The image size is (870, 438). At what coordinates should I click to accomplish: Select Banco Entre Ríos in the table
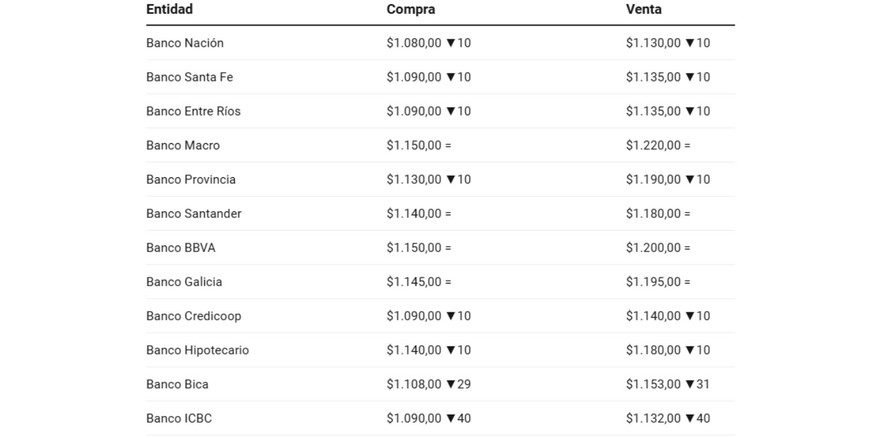[193, 111]
